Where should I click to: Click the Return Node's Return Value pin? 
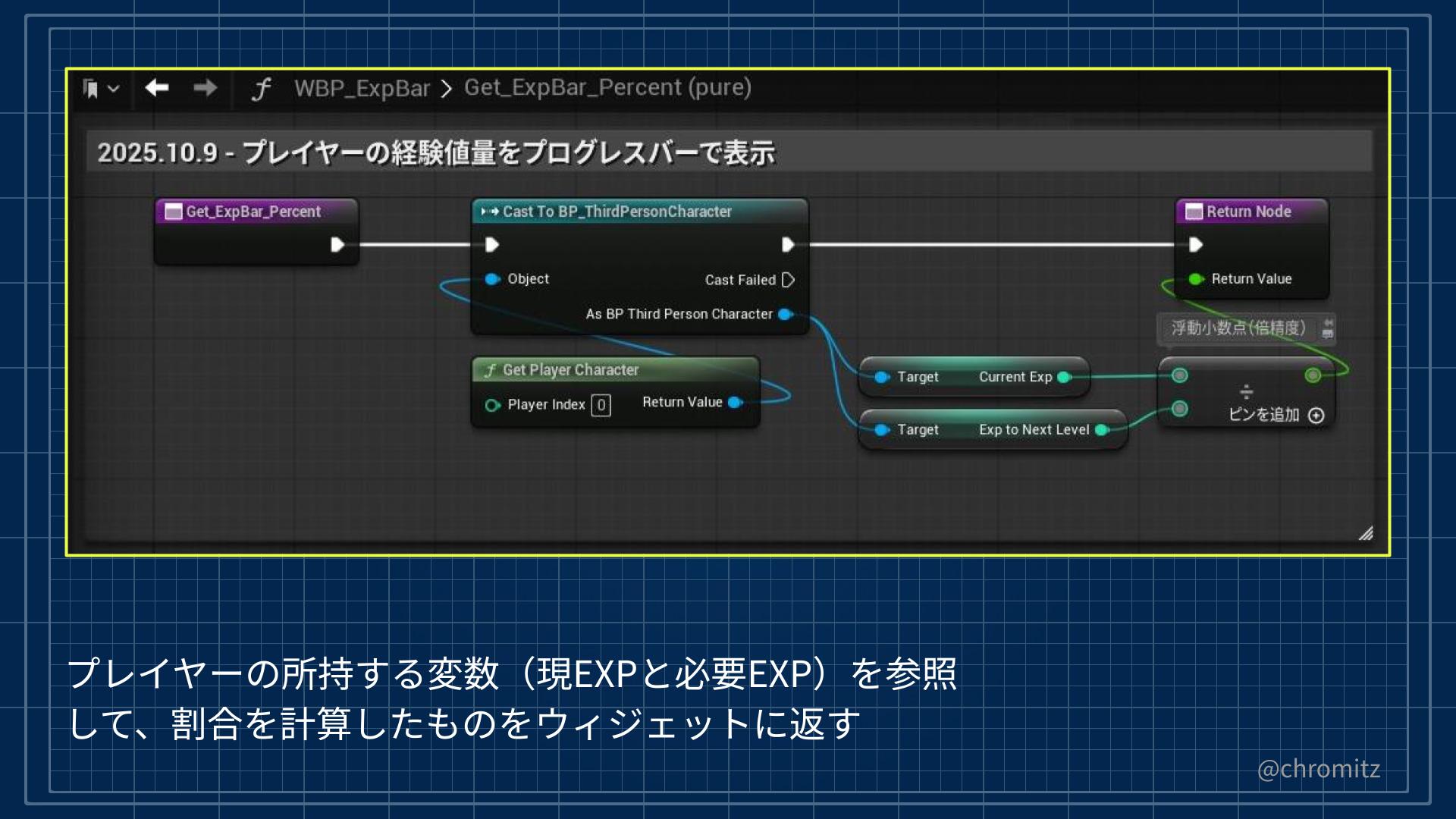(x=1196, y=279)
